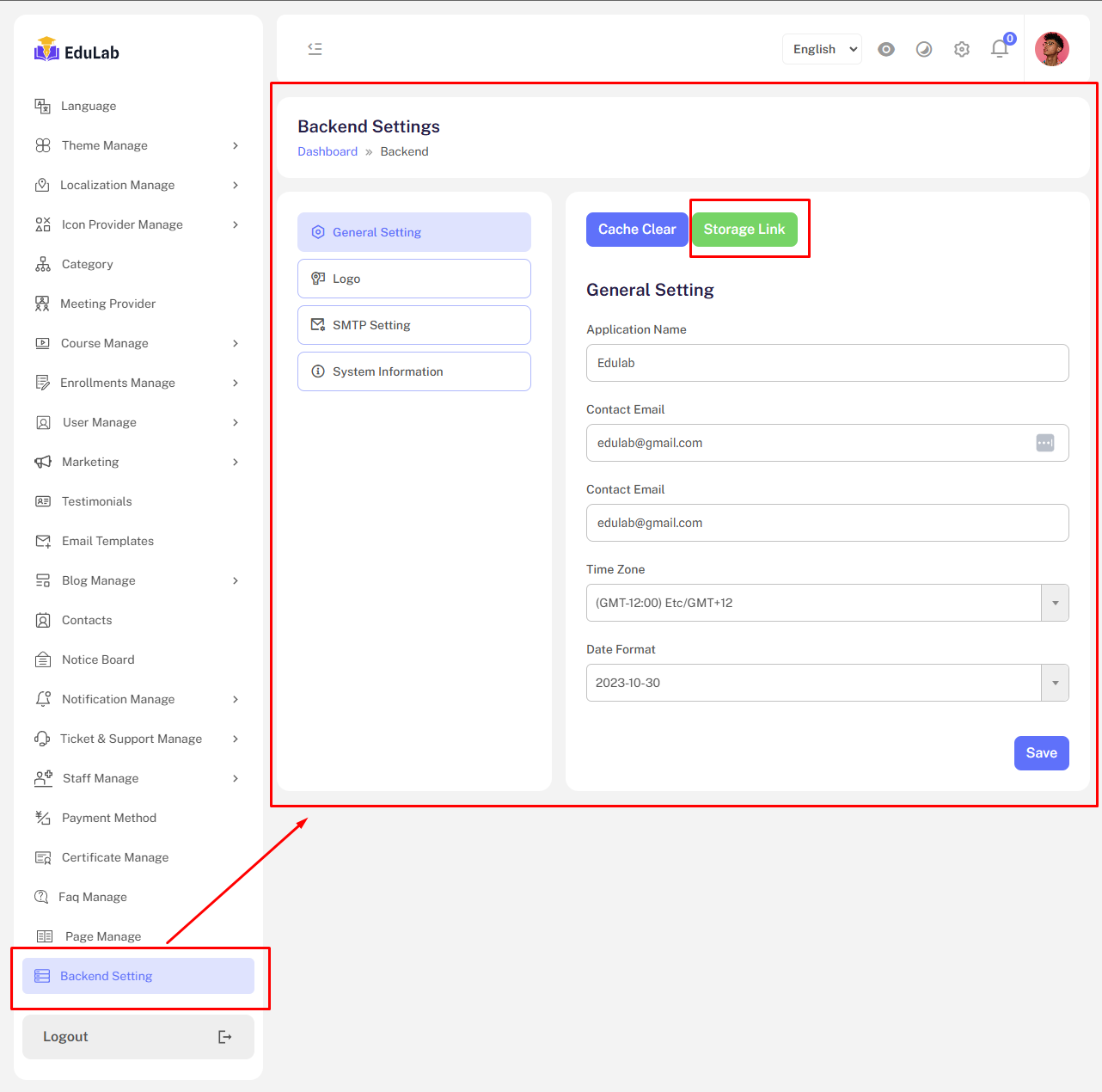Collapse the sidebar with the menu toggle icon
Screen dimensions: 1102x1092
point(315,49)
